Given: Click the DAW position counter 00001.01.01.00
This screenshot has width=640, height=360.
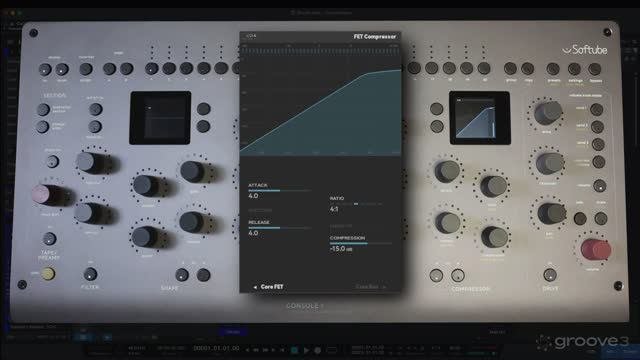Looking at the screenshot, I should (x=216, y=348).
